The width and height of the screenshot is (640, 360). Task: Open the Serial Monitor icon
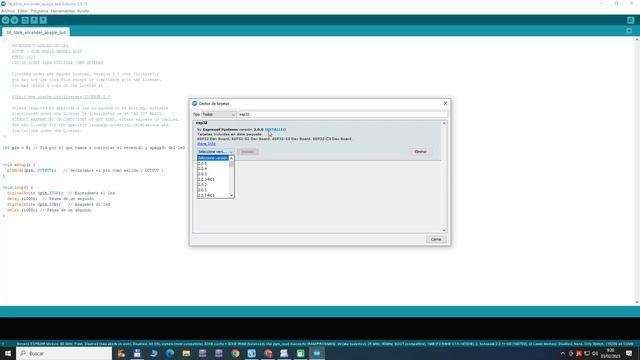(x=631, y=20)
